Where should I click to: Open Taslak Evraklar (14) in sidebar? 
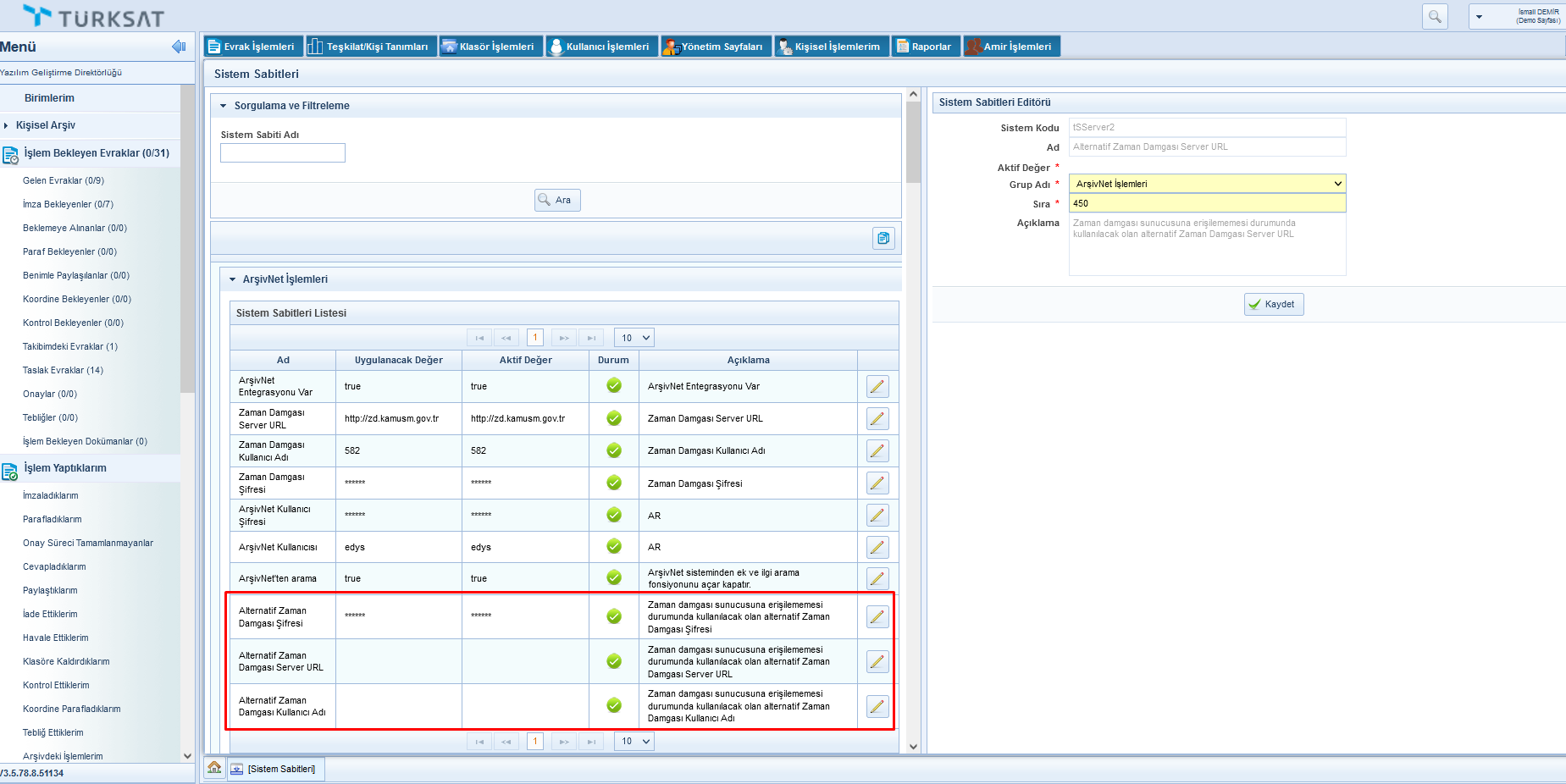(x=63, y=370)
